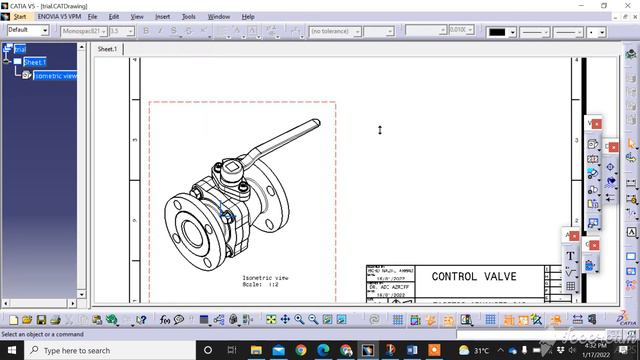The height and width of the screenshot is (360, 640).
Task: Open the ENOVIA V5 VPM menu
Action: pos(59,17)
